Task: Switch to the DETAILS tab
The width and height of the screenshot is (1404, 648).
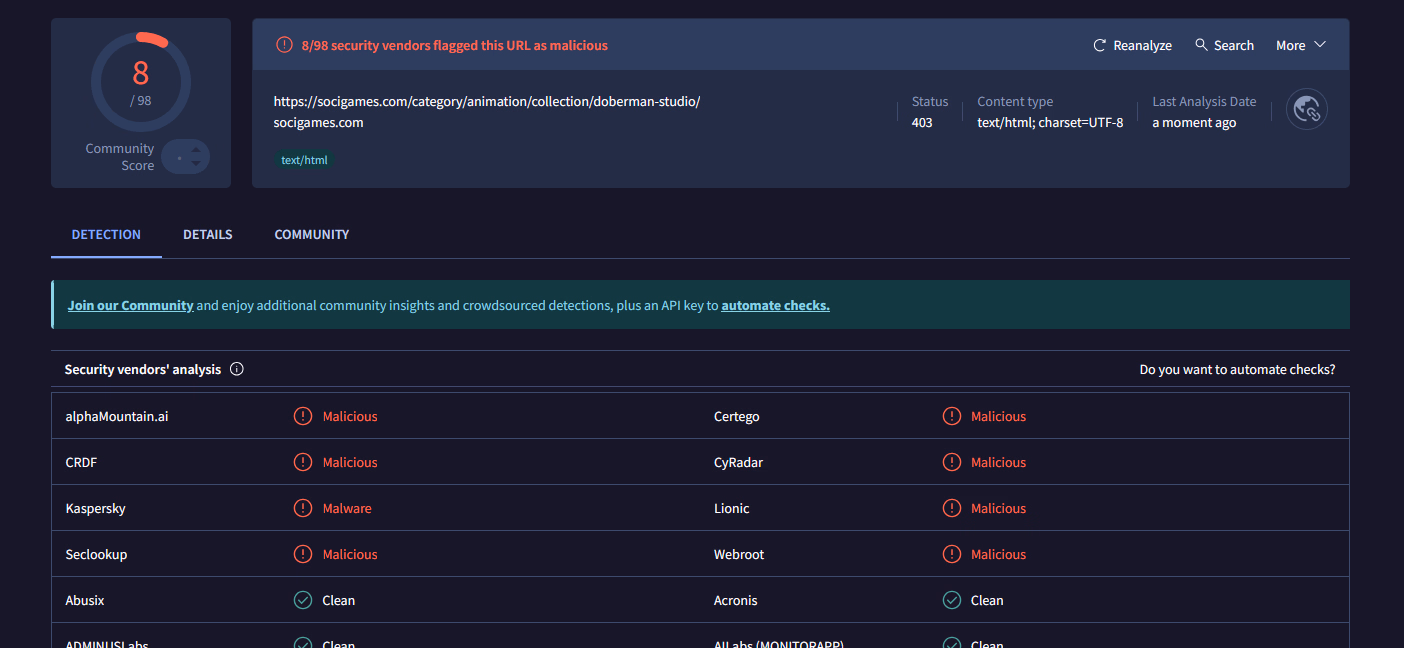Action: (x=207, y=235)
